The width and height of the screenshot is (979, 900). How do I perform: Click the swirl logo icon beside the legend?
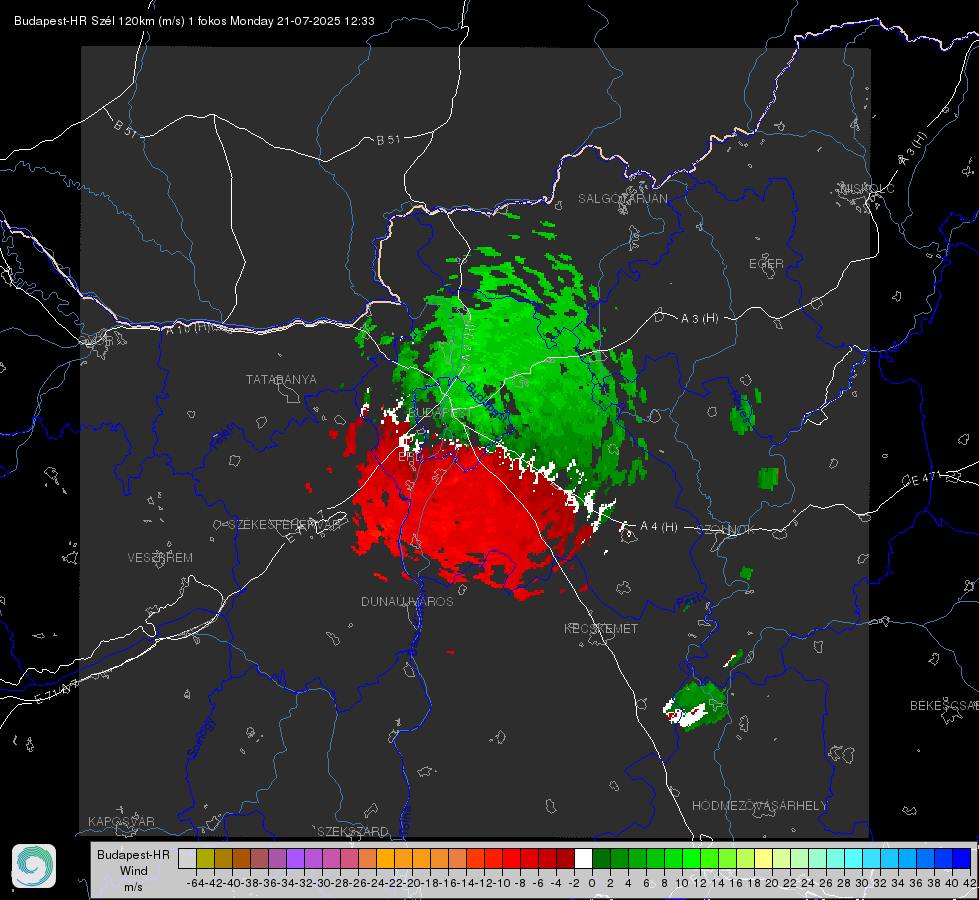[34, 866]
